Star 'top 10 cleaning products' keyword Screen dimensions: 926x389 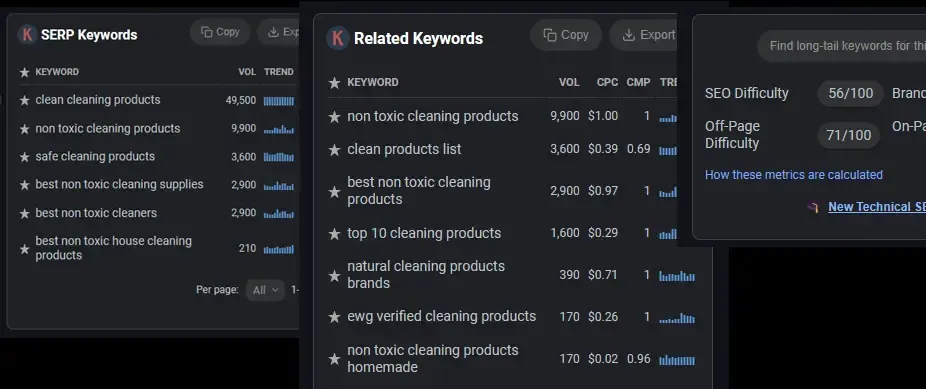coord(334,234)
